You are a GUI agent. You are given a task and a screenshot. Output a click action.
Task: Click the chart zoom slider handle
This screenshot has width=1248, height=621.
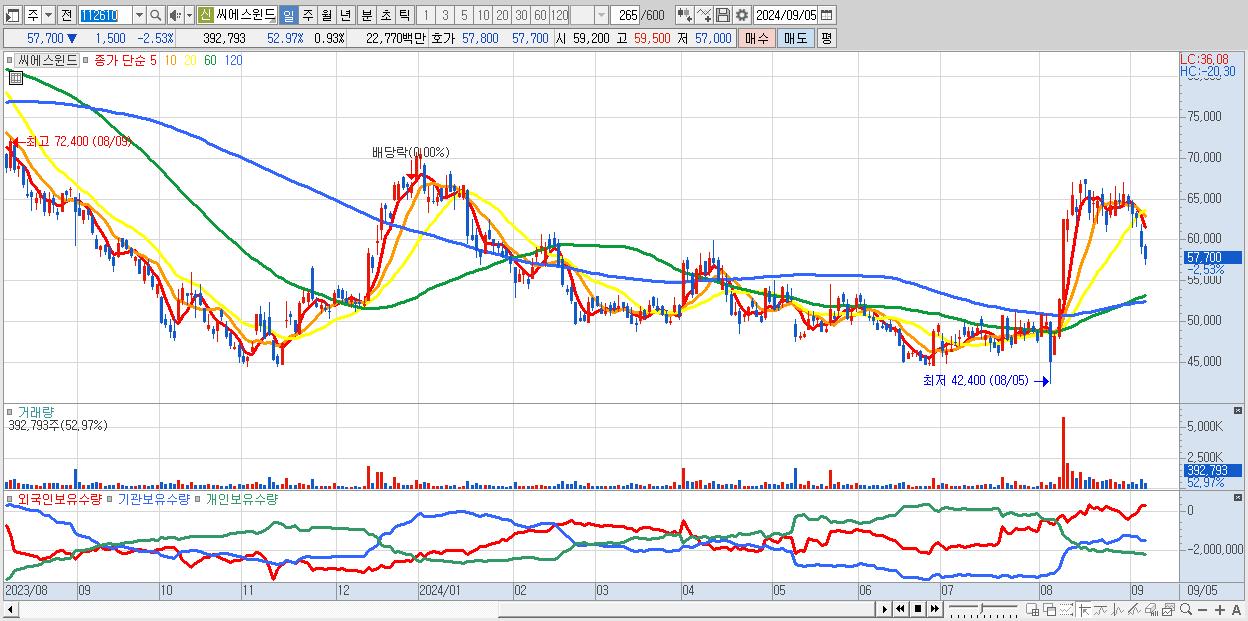coord(982,608)
